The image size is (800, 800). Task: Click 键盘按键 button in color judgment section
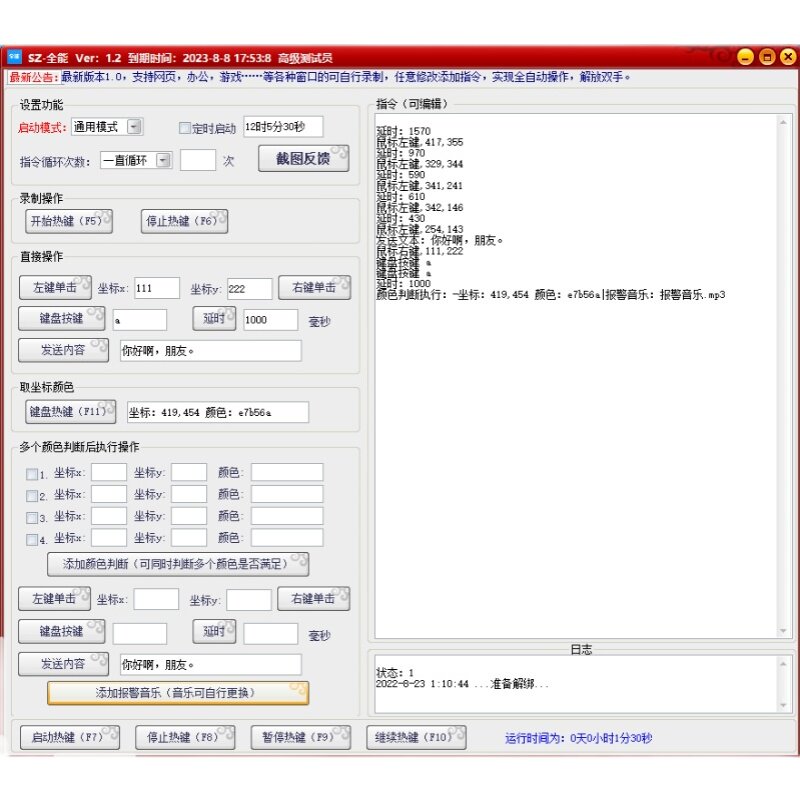point(62,632)
